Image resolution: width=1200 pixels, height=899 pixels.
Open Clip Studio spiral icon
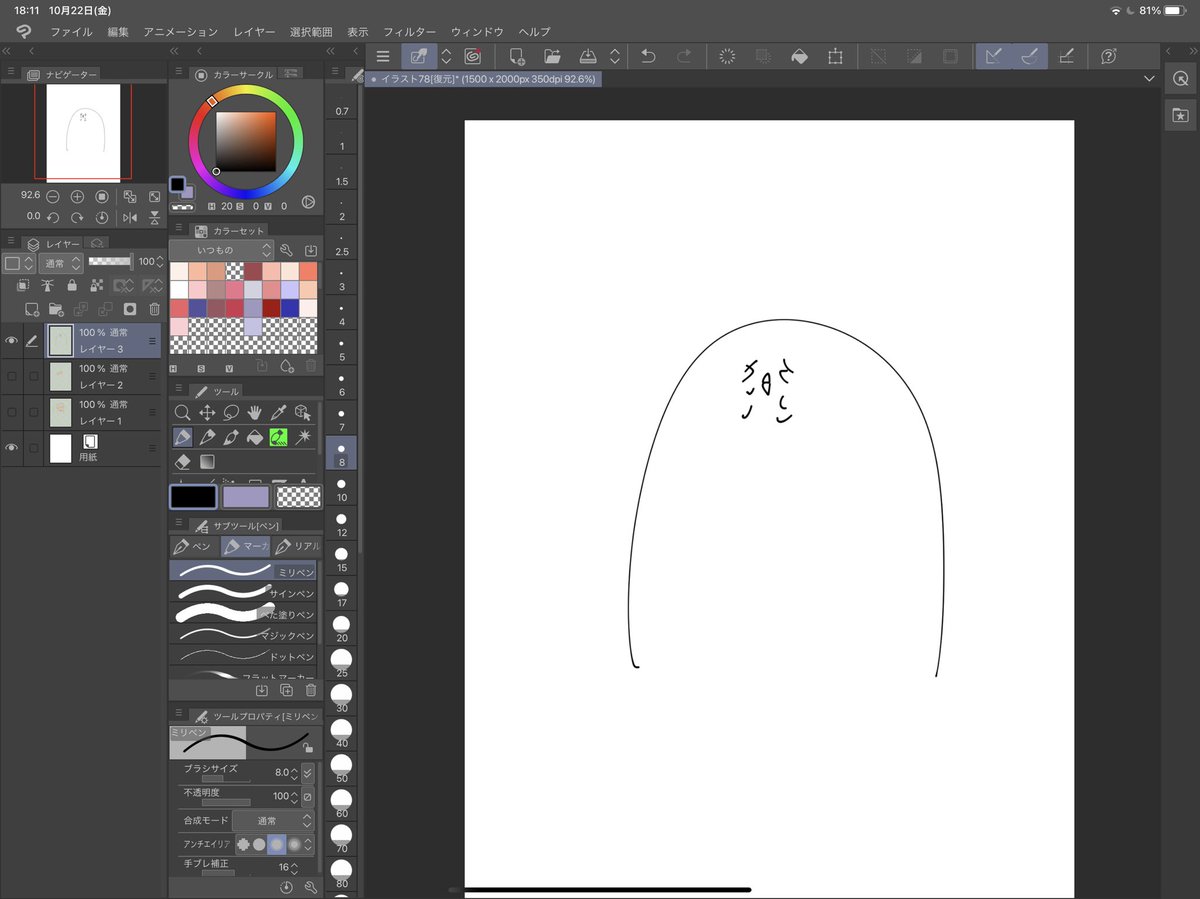coord(472,56)
